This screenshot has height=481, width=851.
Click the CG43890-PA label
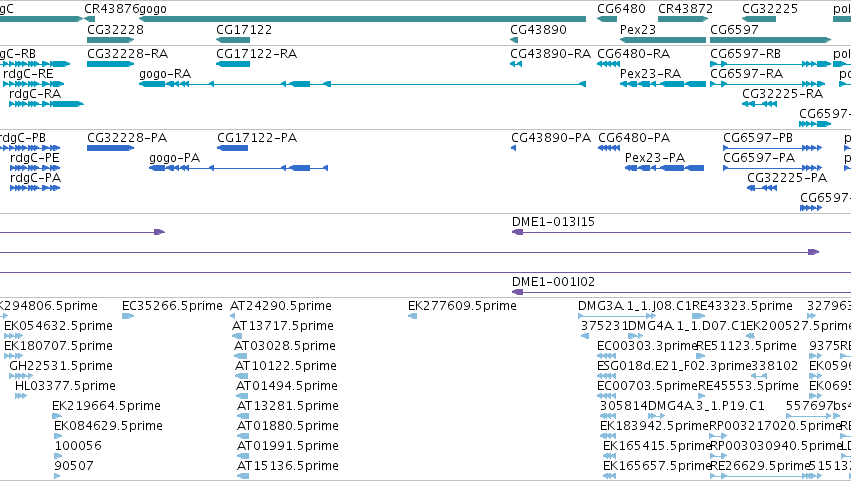coord(551,137)
